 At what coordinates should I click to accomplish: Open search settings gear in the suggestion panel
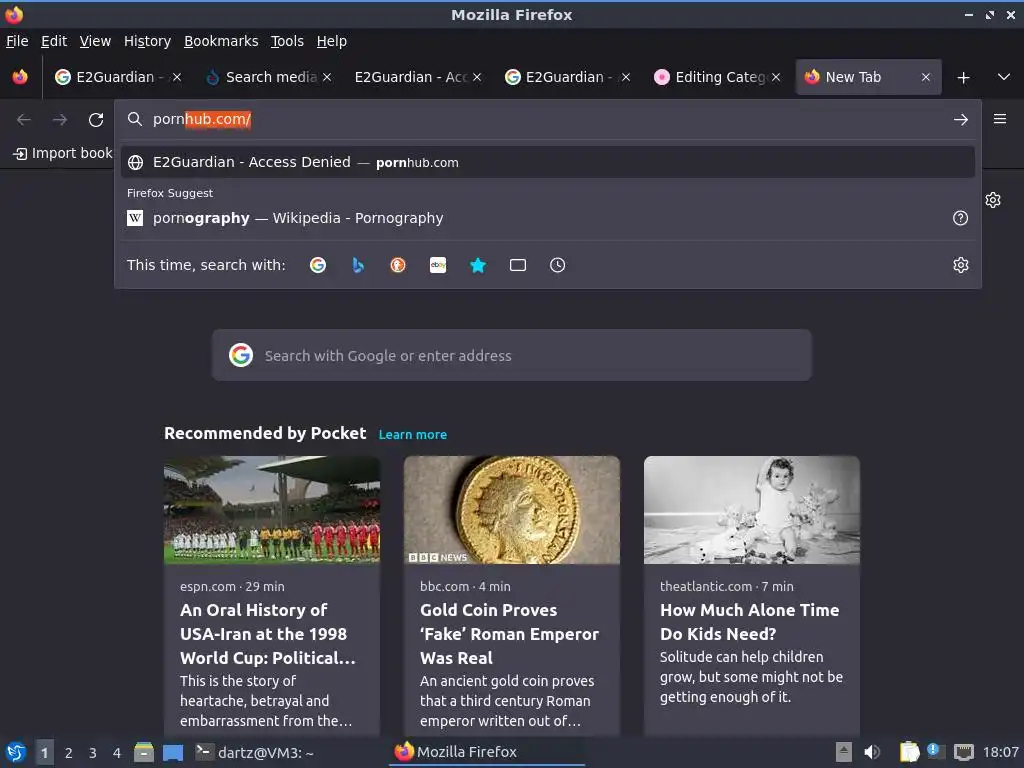point(961,265)
